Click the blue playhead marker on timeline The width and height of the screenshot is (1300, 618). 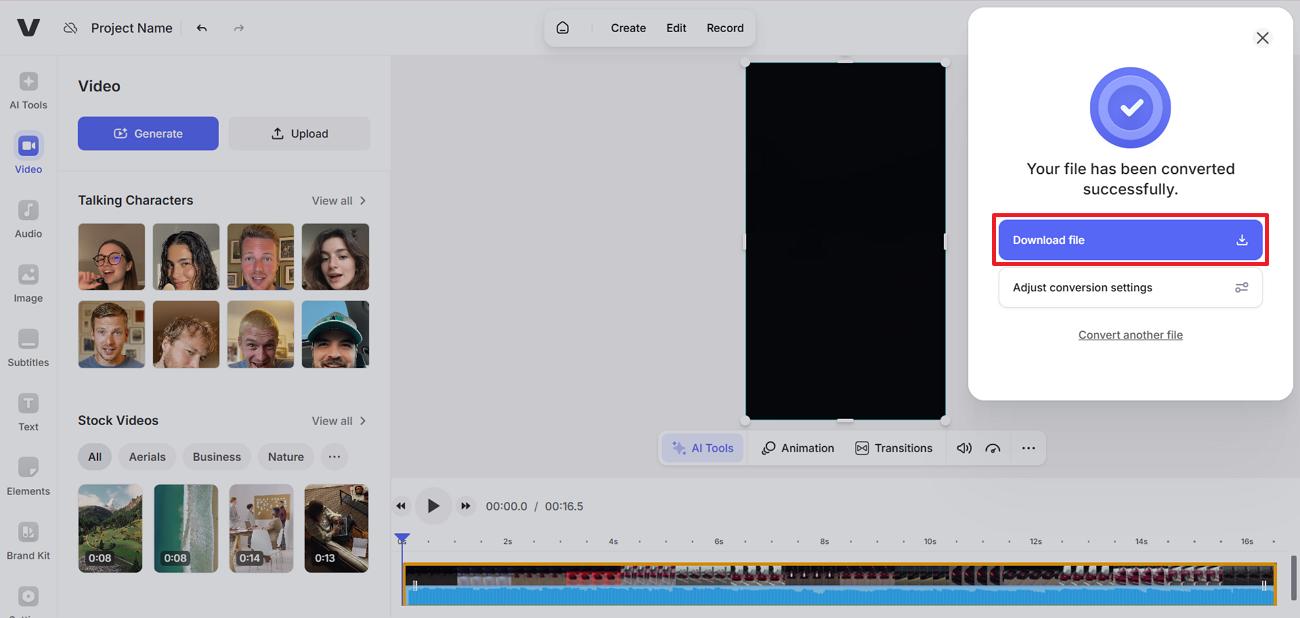click(x=402, y=539)
